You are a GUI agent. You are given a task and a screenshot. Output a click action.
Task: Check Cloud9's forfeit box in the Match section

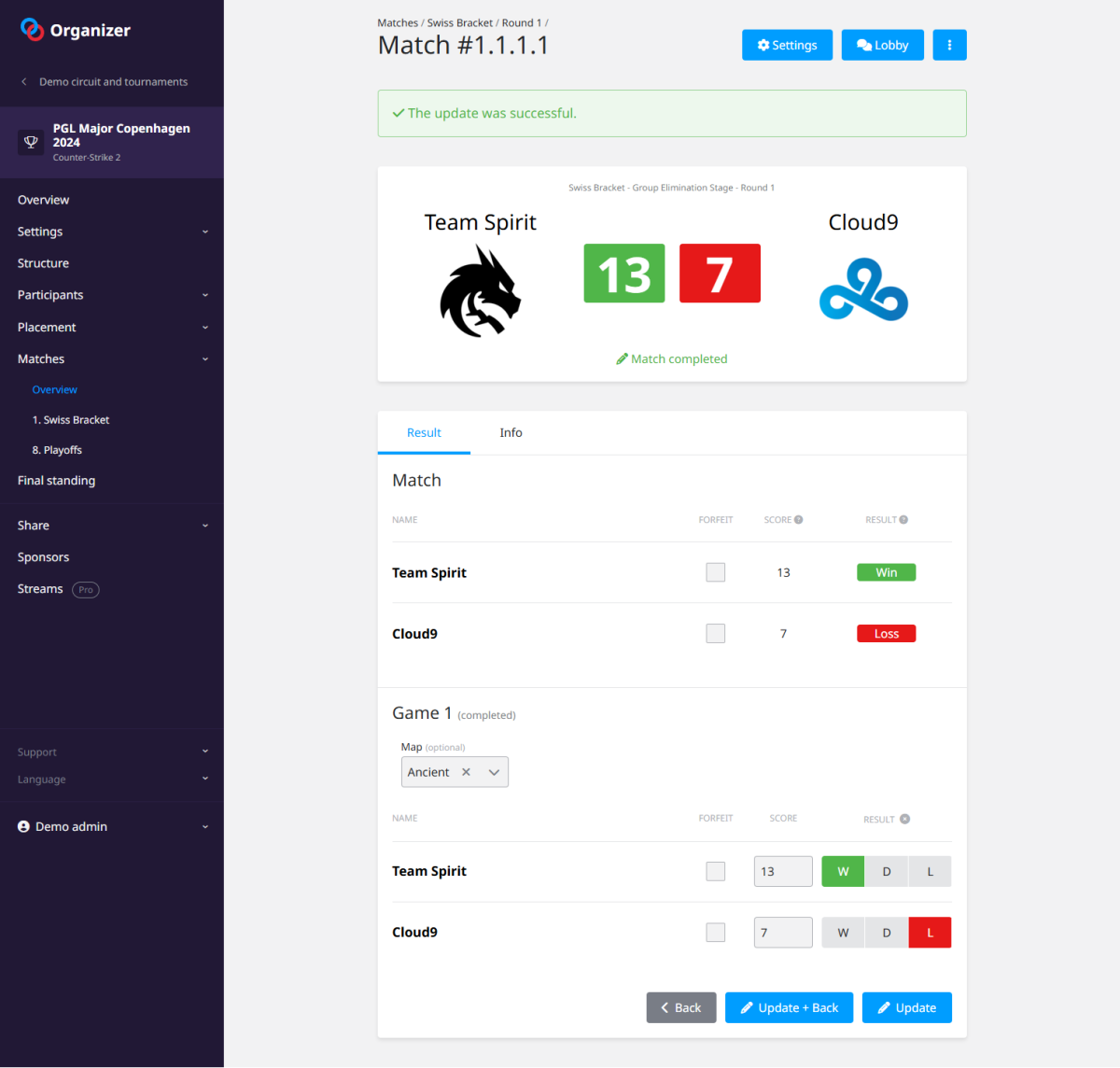715,633
